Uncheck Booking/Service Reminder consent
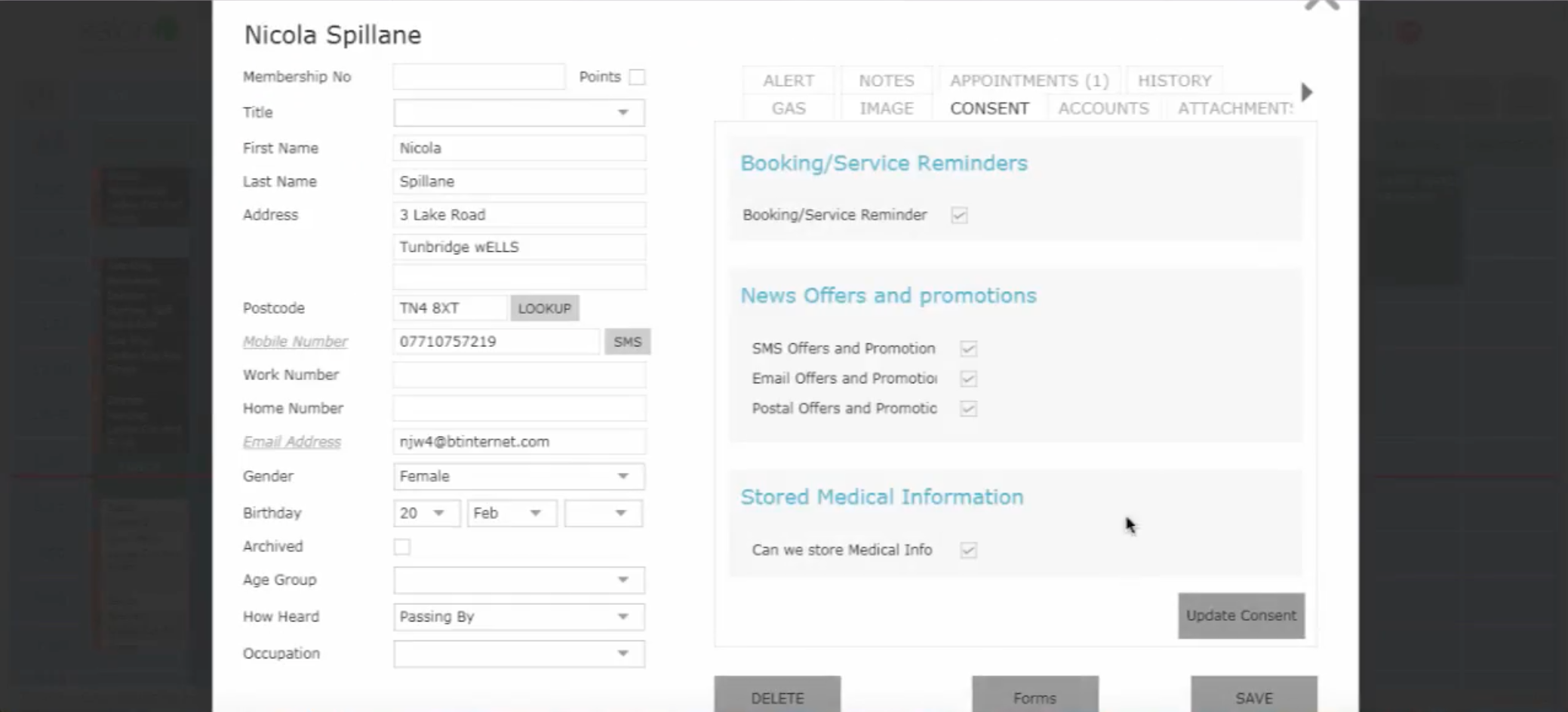 point(959,216)
